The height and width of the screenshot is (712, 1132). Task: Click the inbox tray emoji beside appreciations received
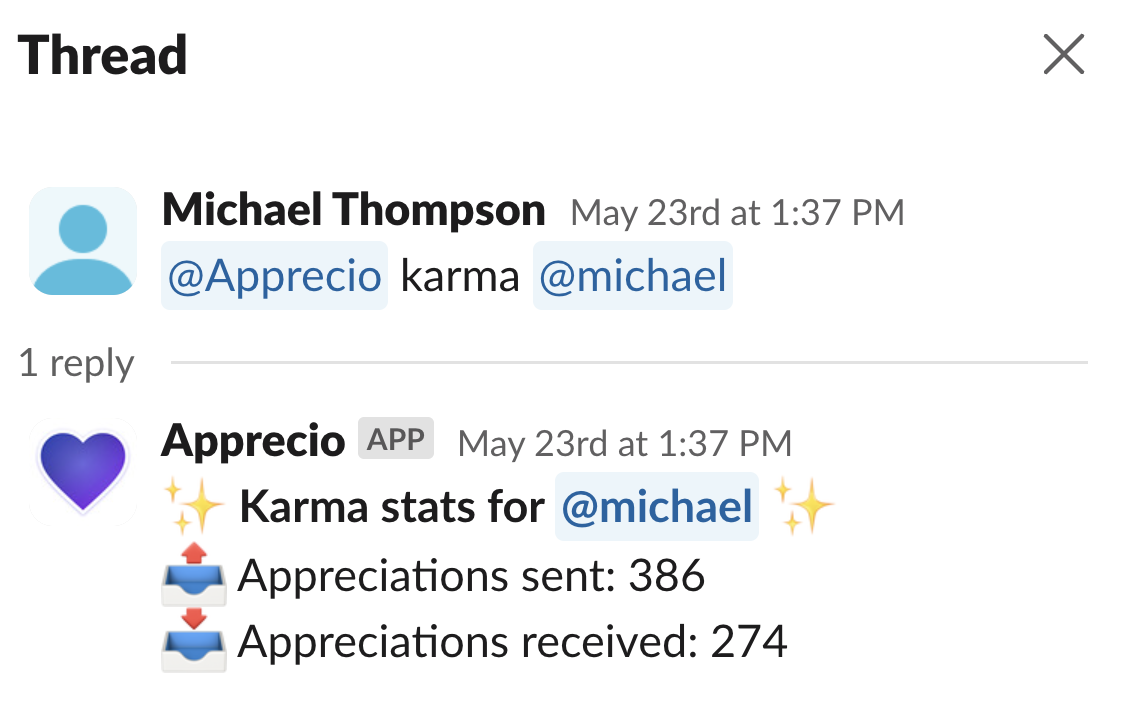click(x=193, y=646)
